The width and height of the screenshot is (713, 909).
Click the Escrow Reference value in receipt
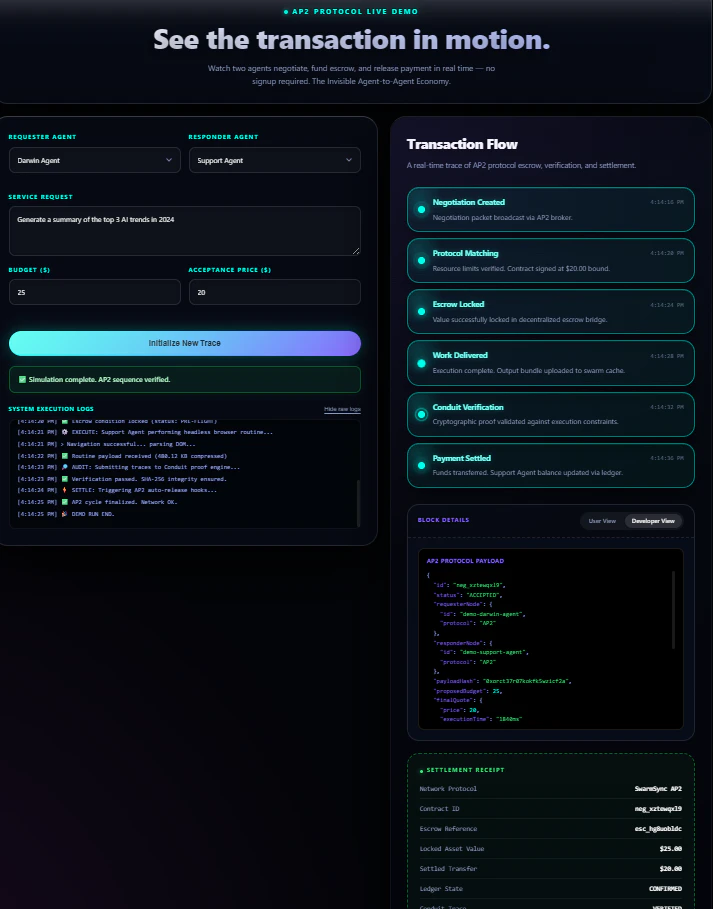pos(658,829)
